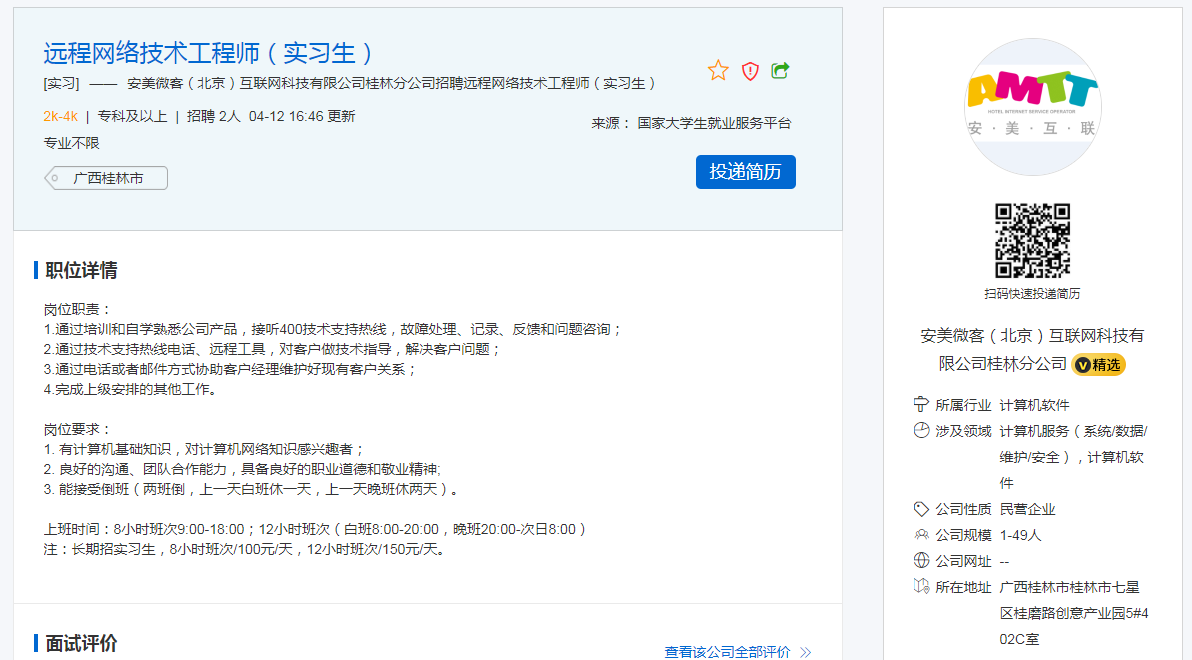Click the 职位详情 section heading
Image resolution: width=1192 pixels, height=660 pixels.
[81, 270]
